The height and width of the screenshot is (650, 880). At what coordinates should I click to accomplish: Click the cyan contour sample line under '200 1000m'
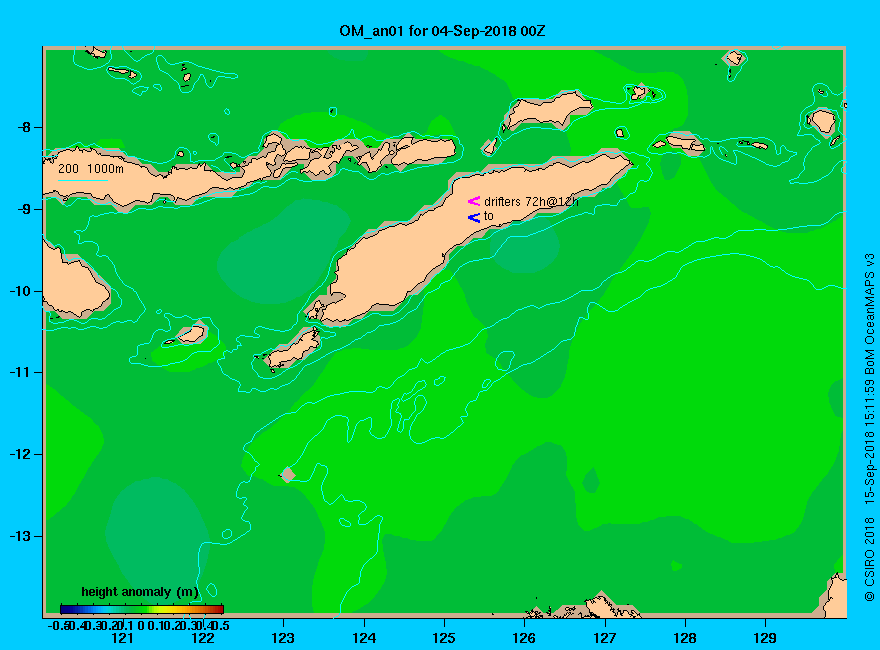[82, 180]
